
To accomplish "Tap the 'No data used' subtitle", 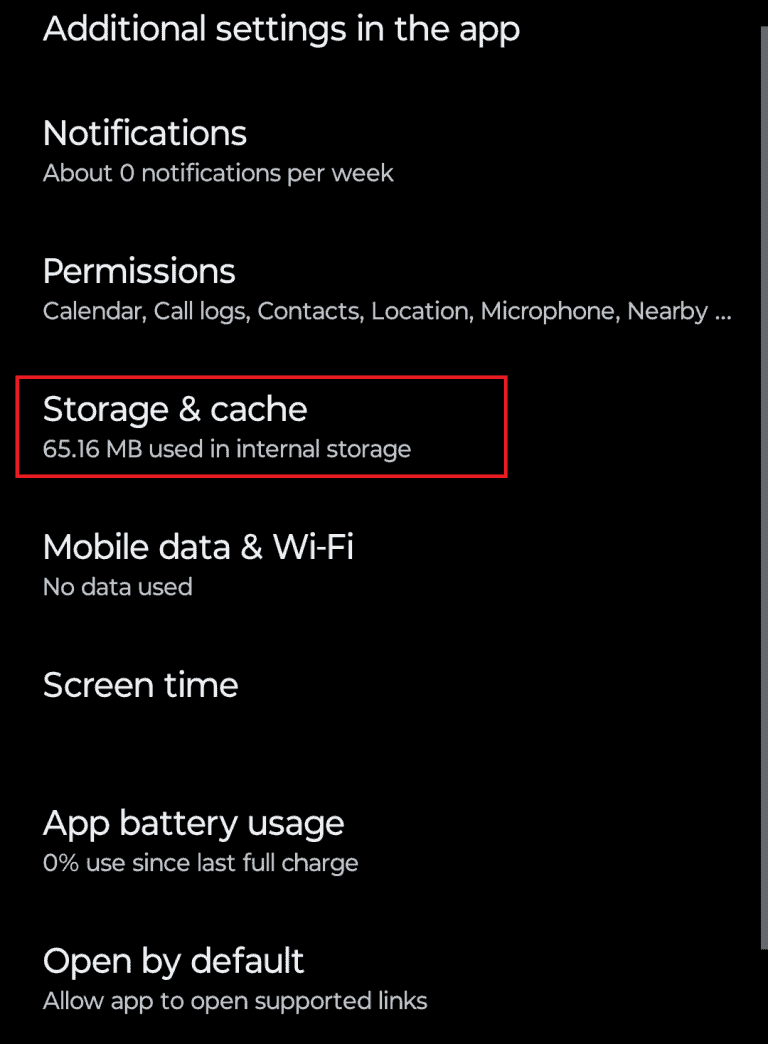I will click(117, 587).
